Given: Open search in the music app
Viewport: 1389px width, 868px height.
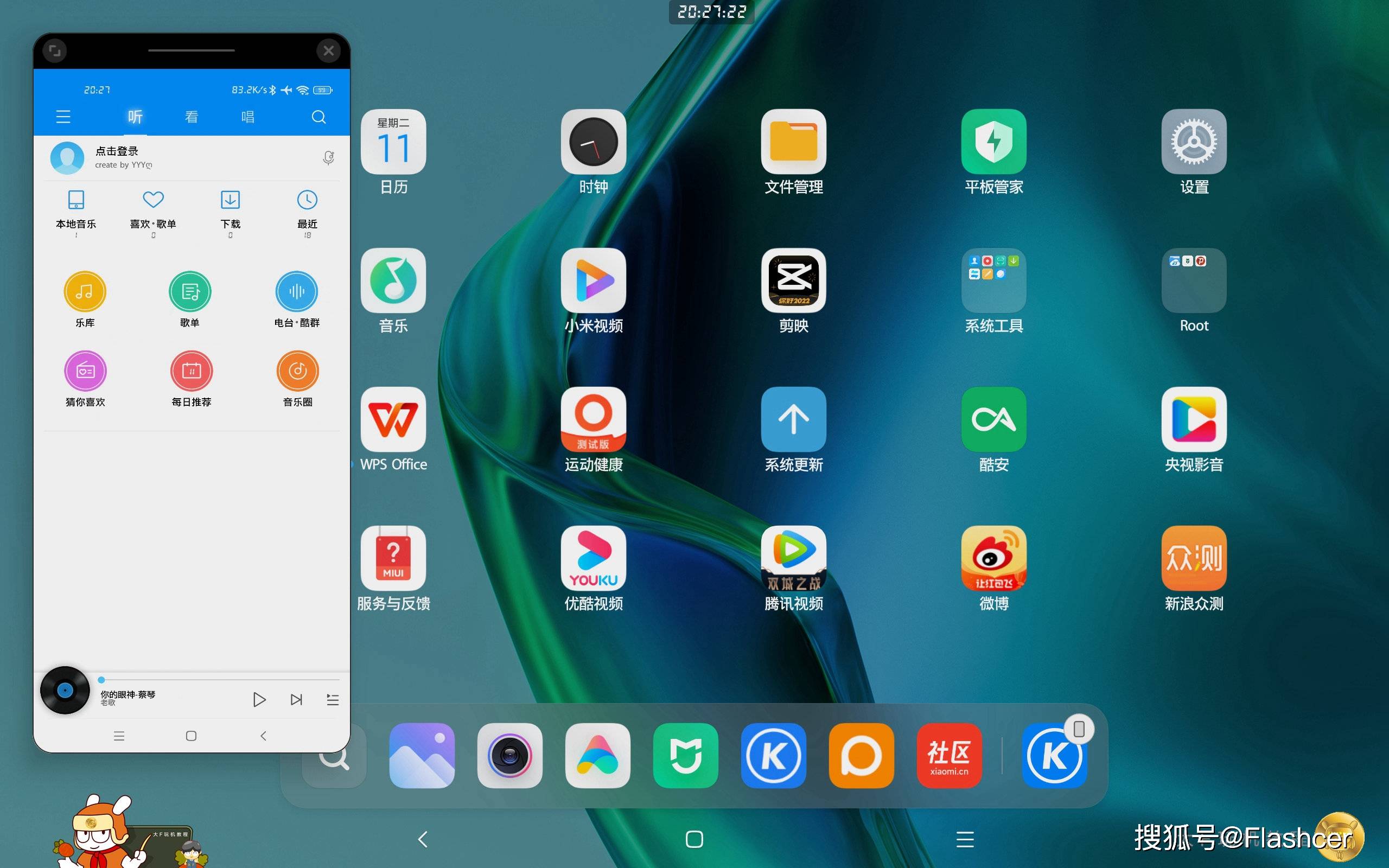Looking at the screenshot, I should (318, 117).
